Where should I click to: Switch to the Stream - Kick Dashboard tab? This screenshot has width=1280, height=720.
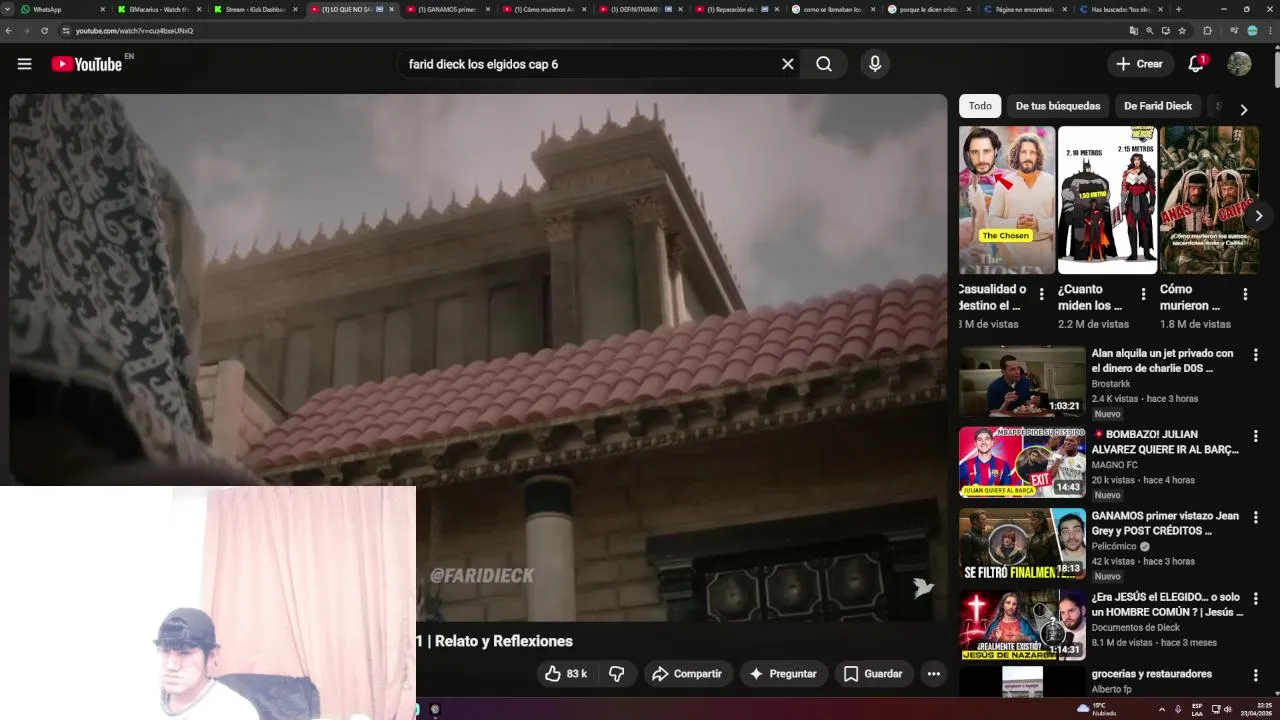coord(255,9)
